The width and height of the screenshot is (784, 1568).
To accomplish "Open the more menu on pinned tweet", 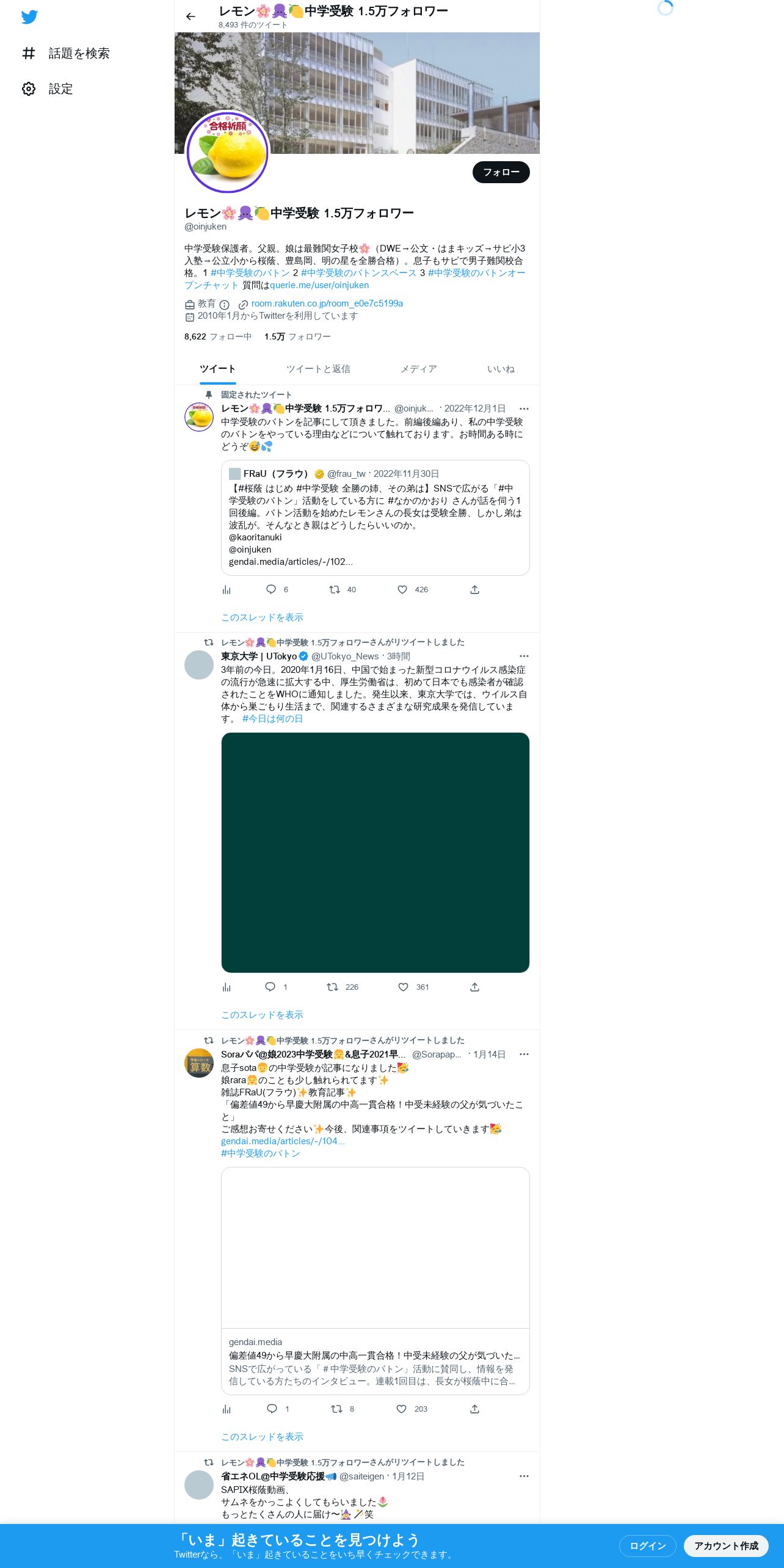I will [x=524, y=409].
